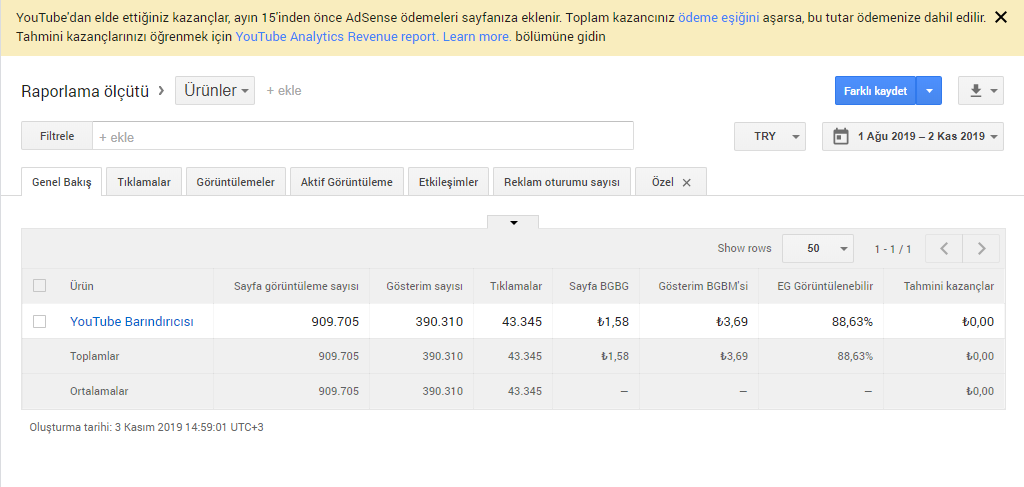Viewport: 1024px width, 487px height.
Task: Click the Farklı kaydet button
Action: (875, 91)
